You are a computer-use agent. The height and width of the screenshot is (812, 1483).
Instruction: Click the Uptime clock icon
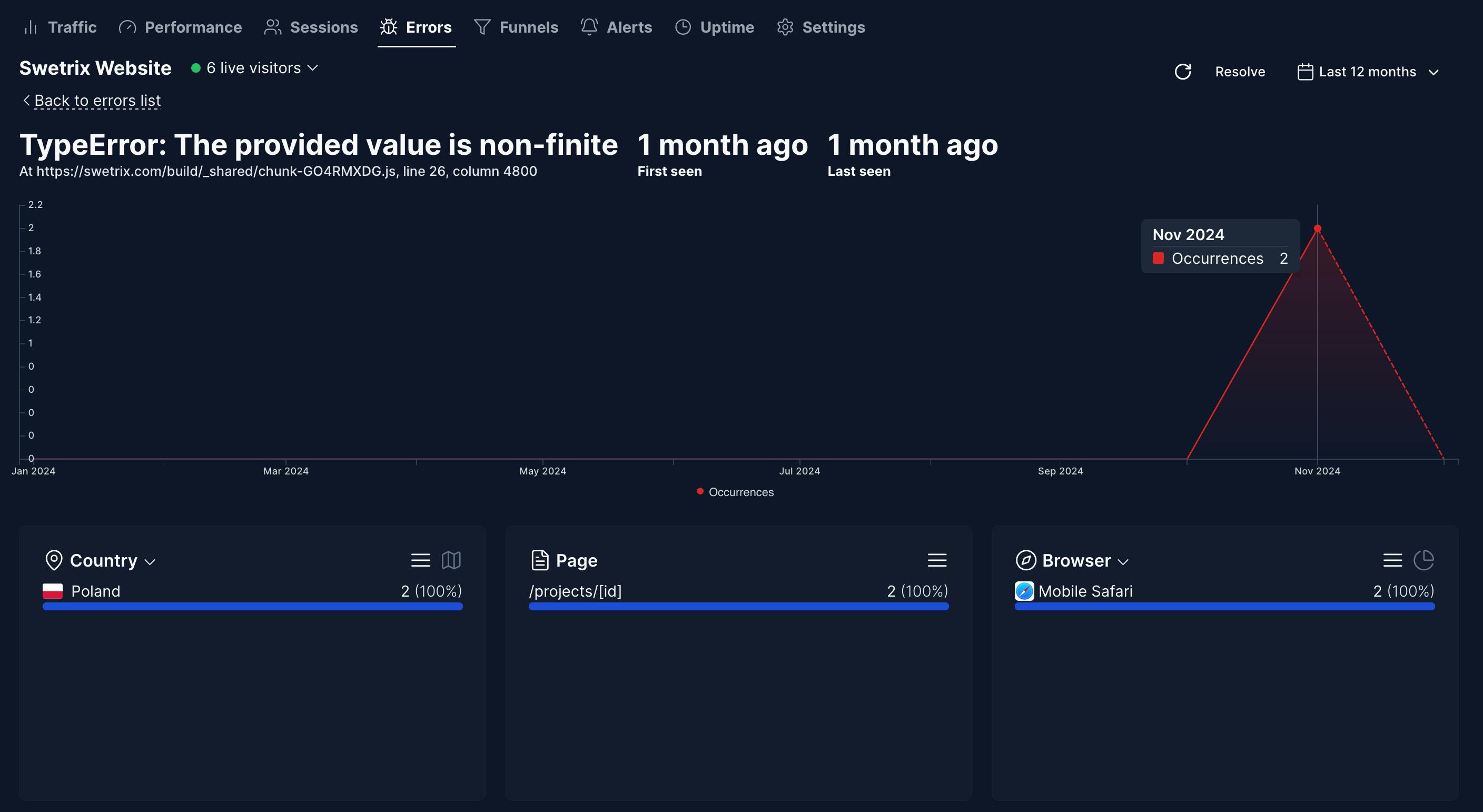pyautogui.click(x=683, y=27)
